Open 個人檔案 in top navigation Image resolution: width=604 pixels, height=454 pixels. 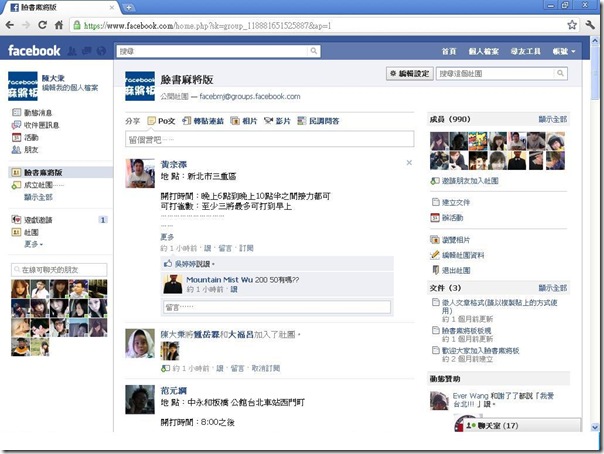[x=483, y=51]
